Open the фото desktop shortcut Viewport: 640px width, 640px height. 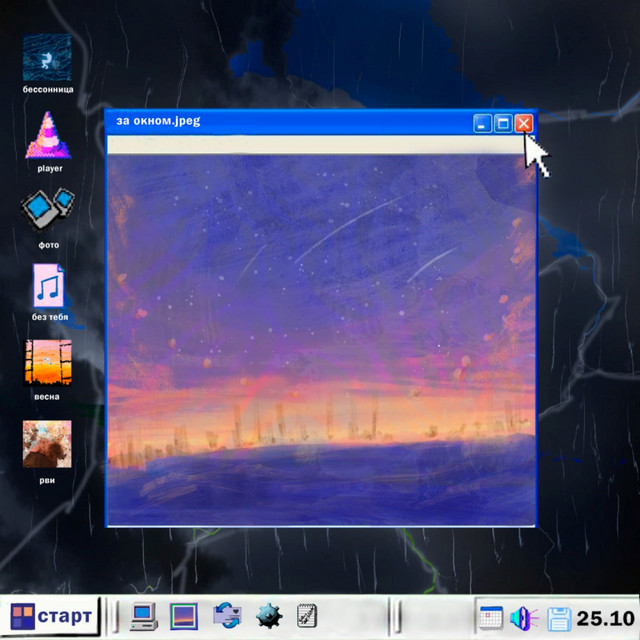47,211
